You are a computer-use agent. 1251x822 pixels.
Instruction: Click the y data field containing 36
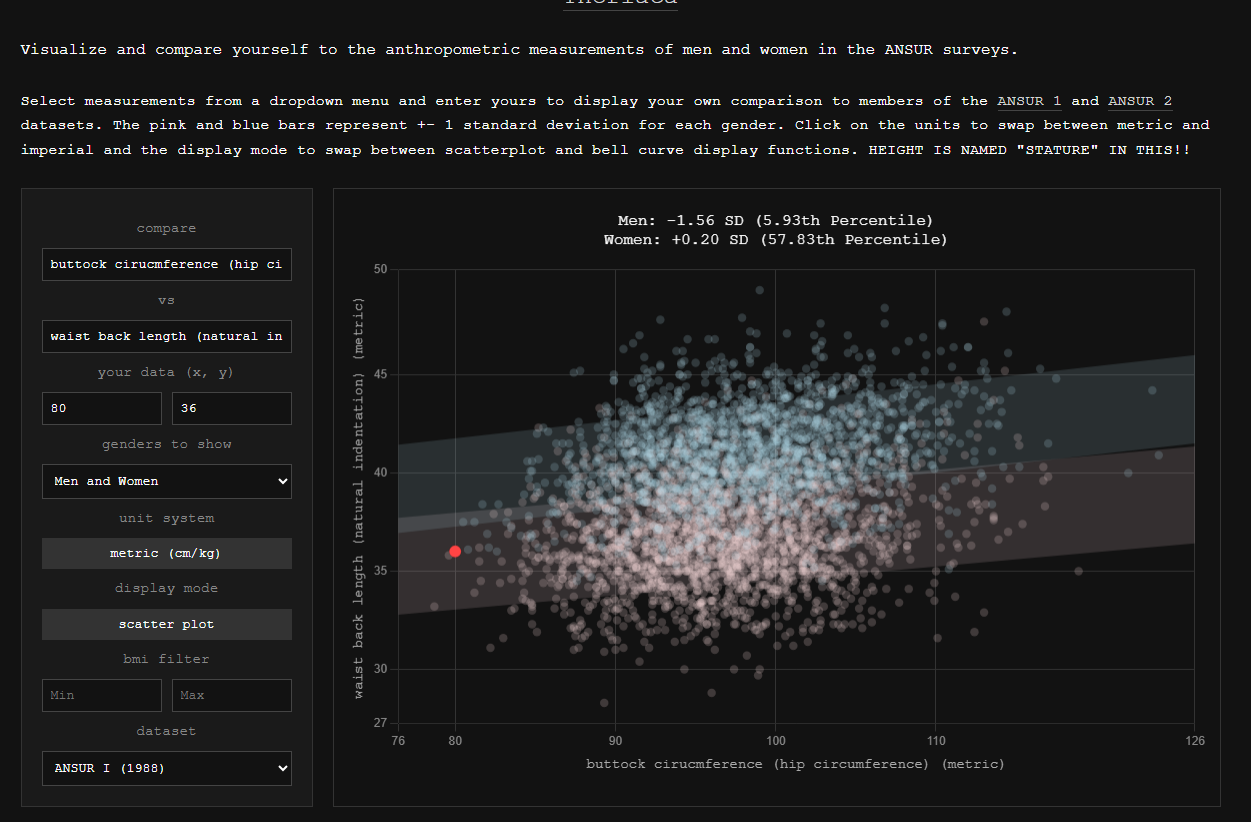point(232,408)
